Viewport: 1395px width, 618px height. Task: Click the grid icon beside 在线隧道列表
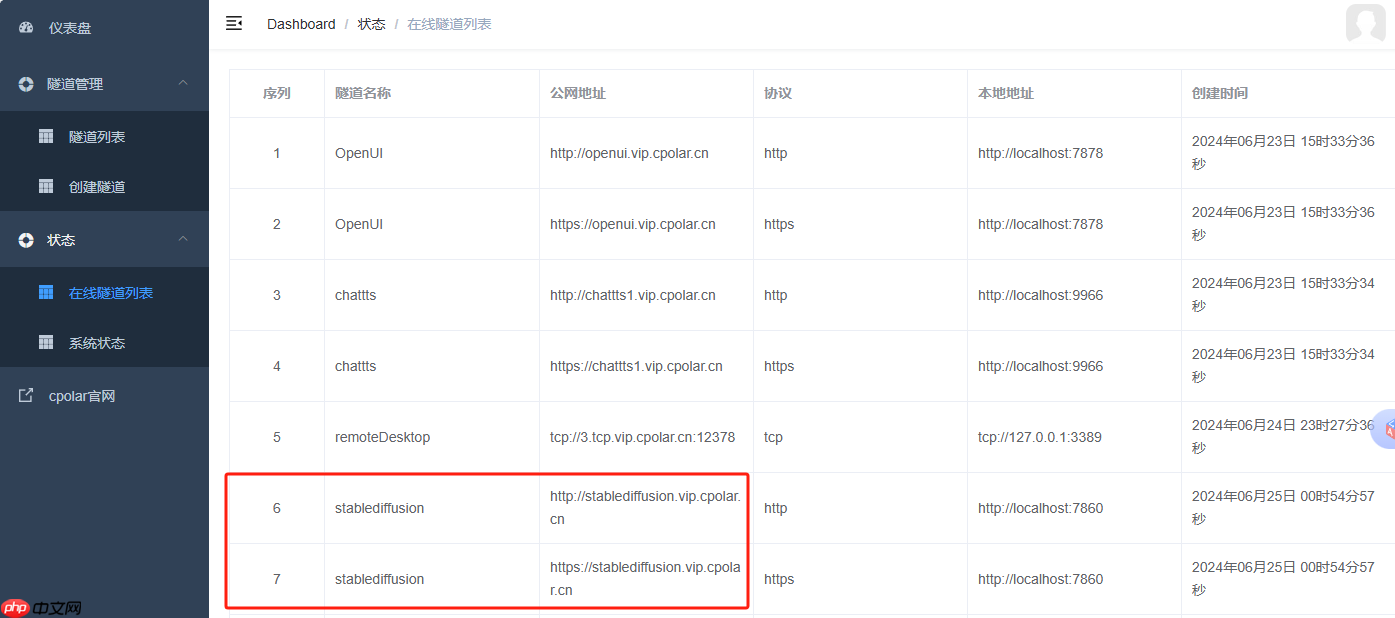[x=46, y=292]
